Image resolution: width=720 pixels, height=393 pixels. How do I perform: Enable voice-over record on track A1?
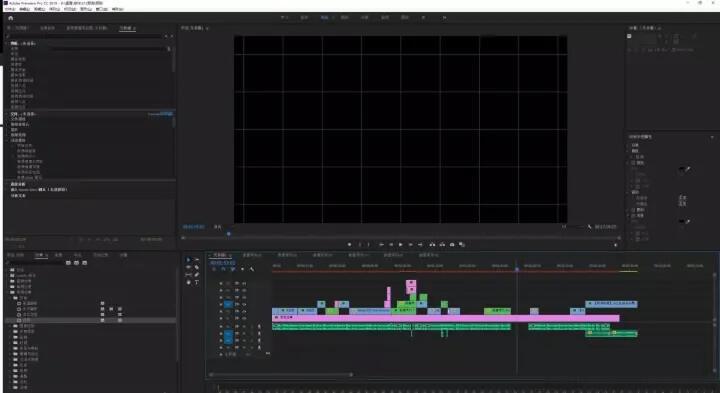pos(259,327)
